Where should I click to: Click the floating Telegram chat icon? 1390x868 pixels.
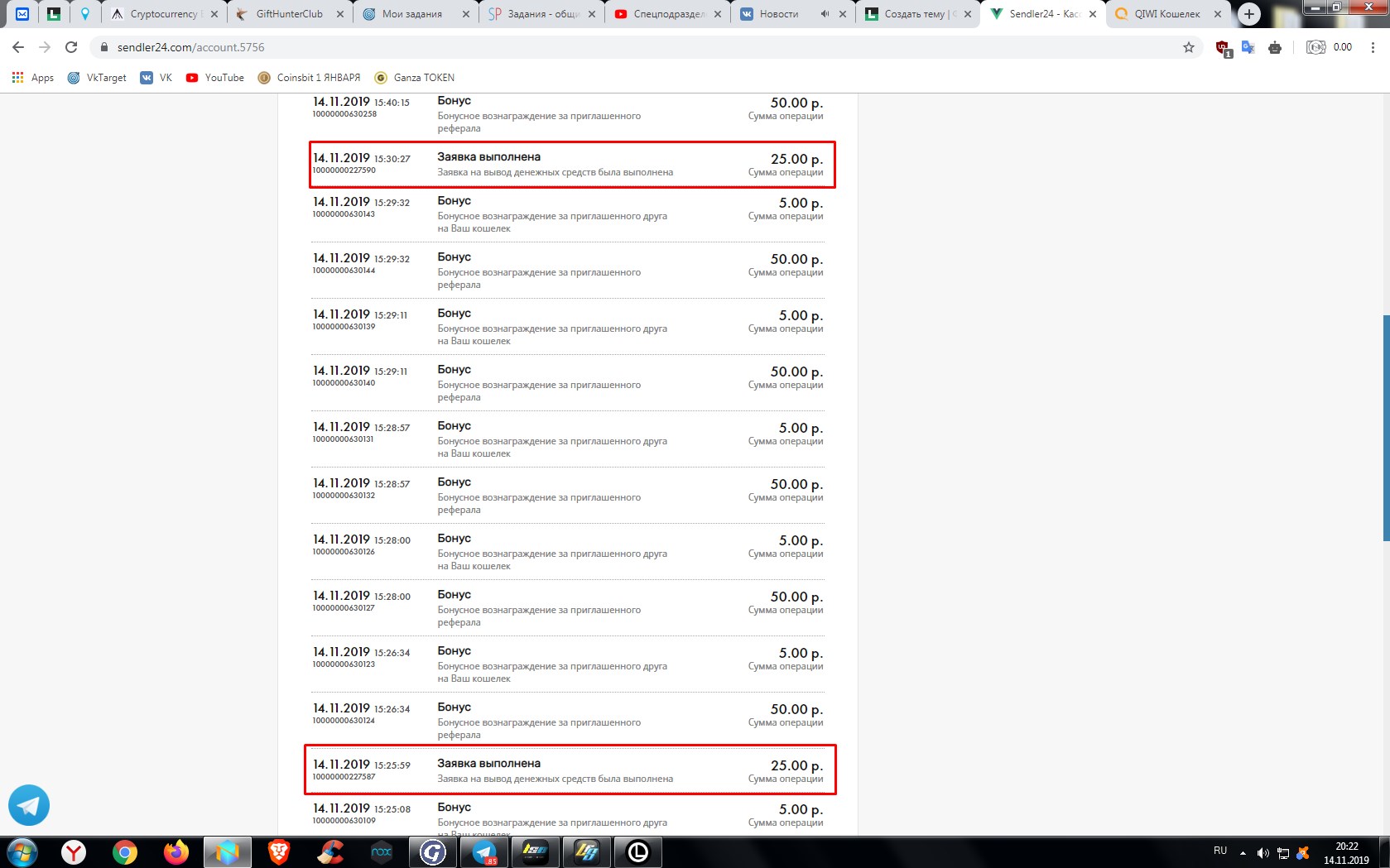(29, 805)
